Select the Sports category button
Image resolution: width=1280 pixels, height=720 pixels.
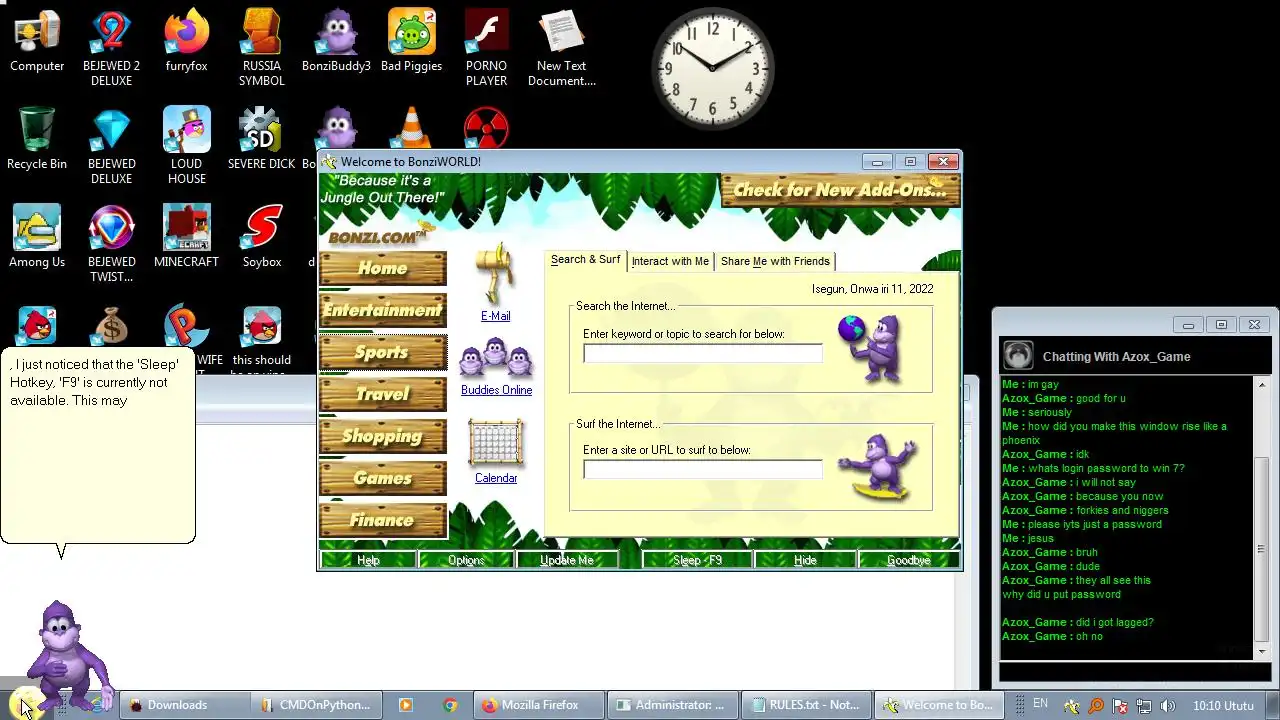coord(383,352)
